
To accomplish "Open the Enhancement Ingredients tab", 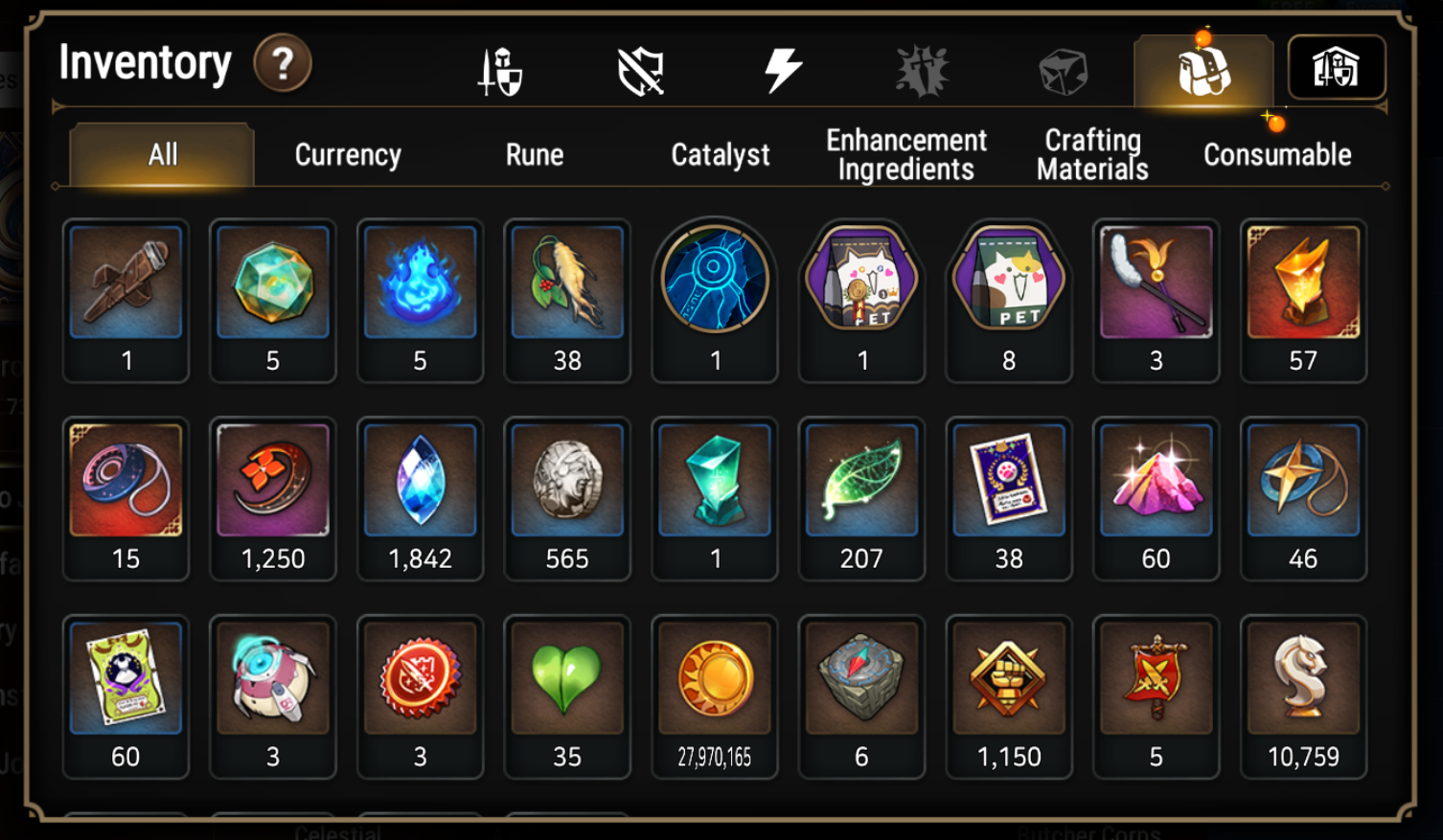I will (906, 155).
